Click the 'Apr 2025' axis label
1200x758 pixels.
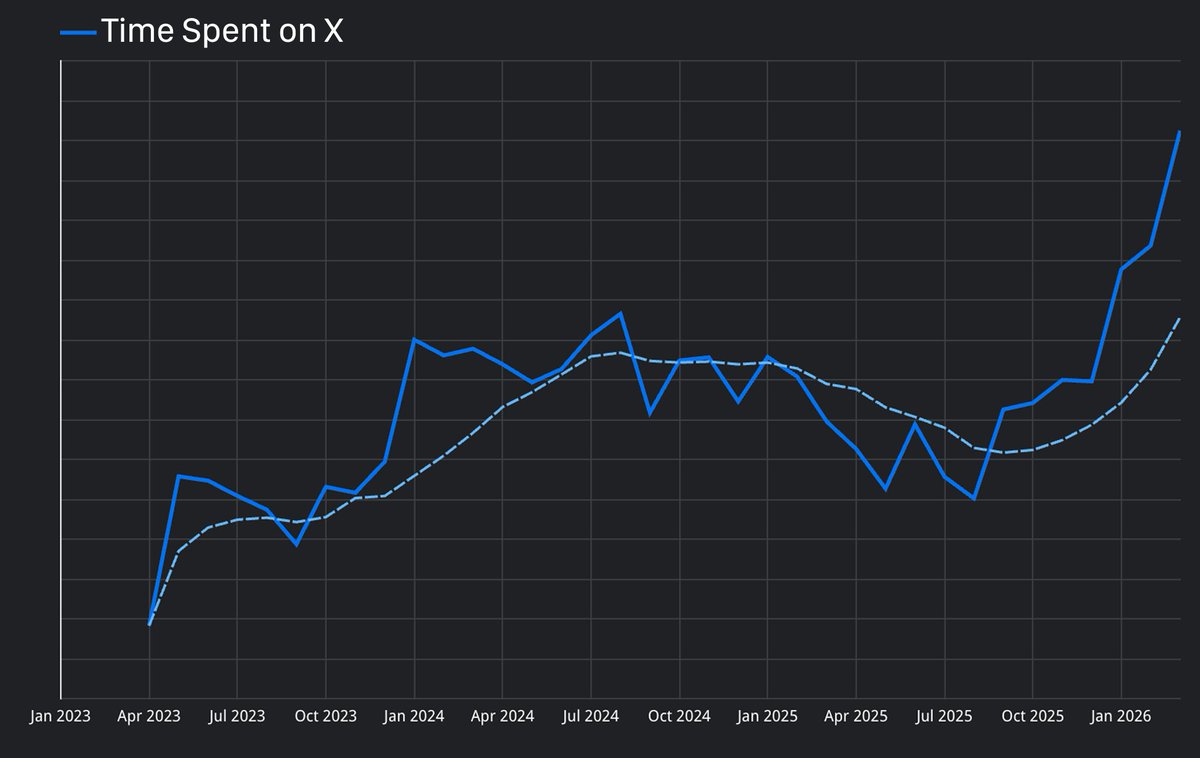click(856, 716)
